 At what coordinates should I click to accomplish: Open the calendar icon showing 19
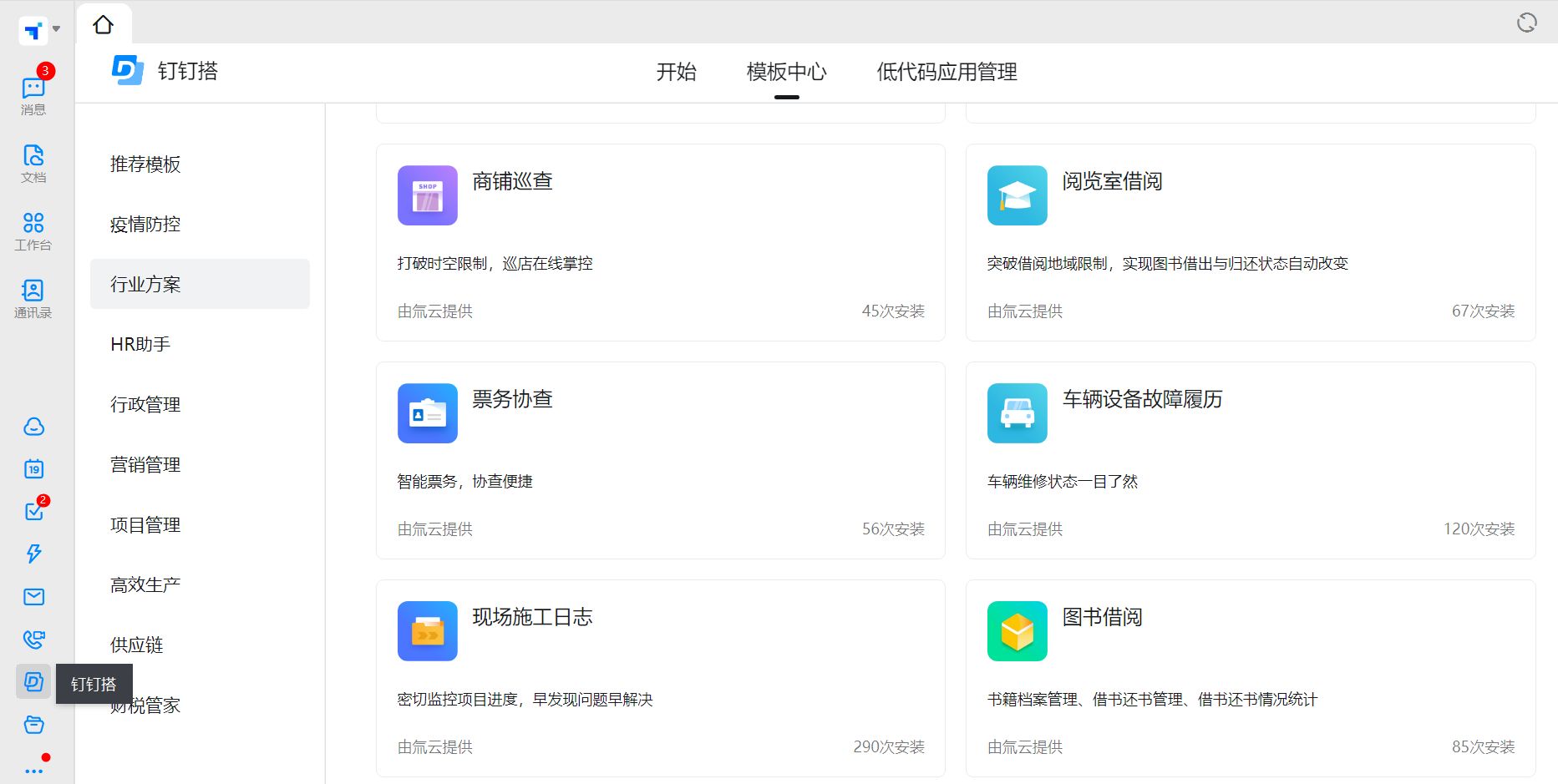tap(34, 468)
